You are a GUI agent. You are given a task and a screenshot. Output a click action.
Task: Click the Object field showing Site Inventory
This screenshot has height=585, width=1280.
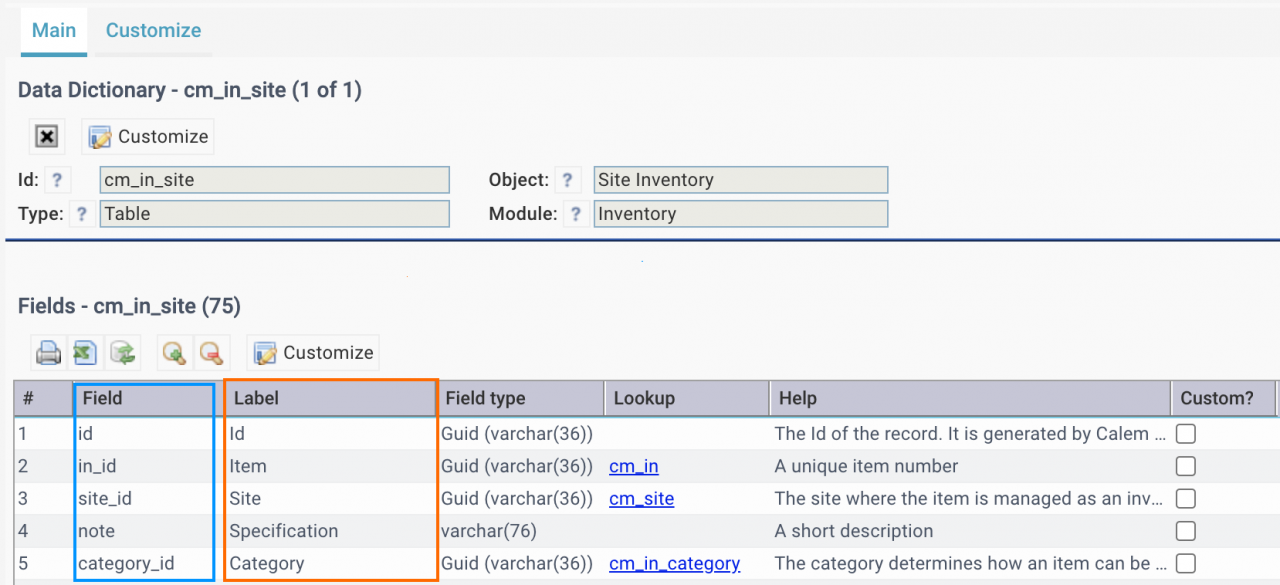point(741,180)
